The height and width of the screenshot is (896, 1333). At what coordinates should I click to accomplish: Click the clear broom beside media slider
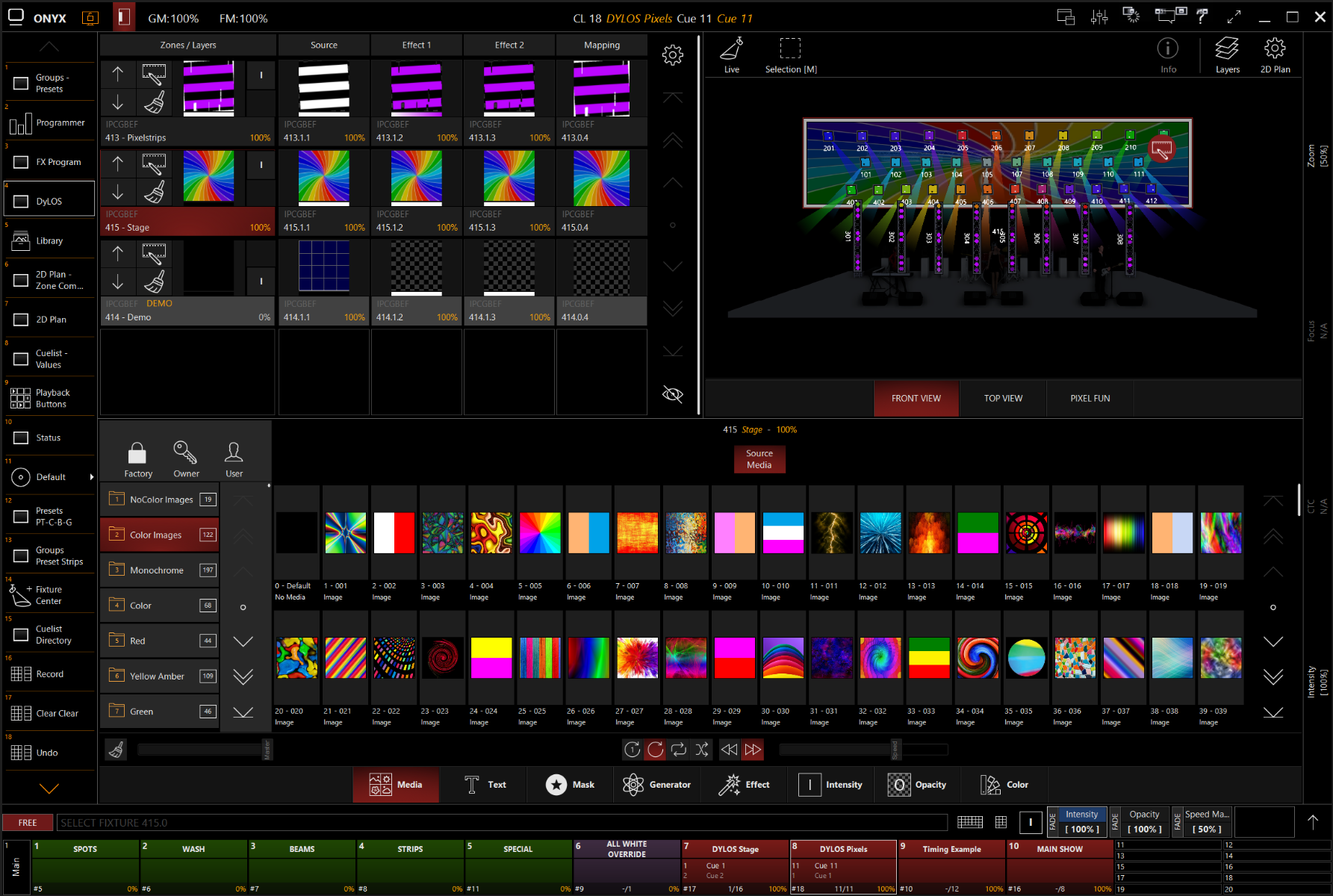coord(116,749)
